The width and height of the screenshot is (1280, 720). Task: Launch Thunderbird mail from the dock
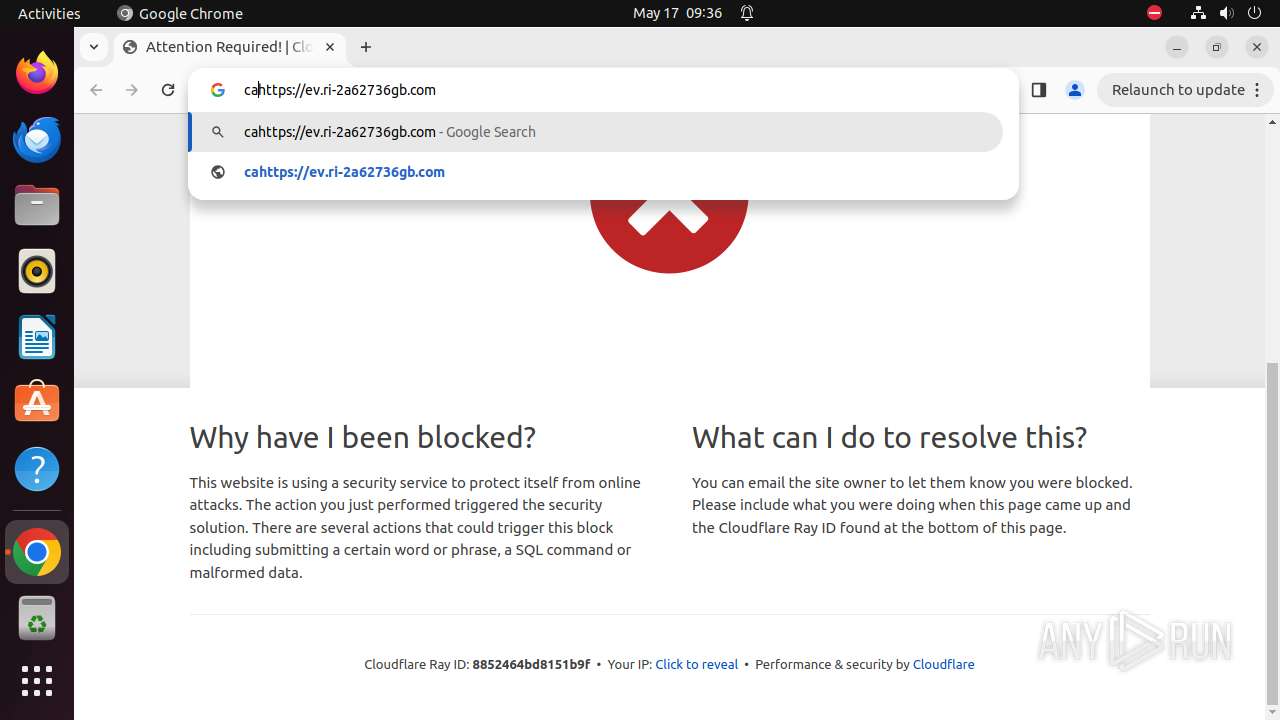pos(37,139)
